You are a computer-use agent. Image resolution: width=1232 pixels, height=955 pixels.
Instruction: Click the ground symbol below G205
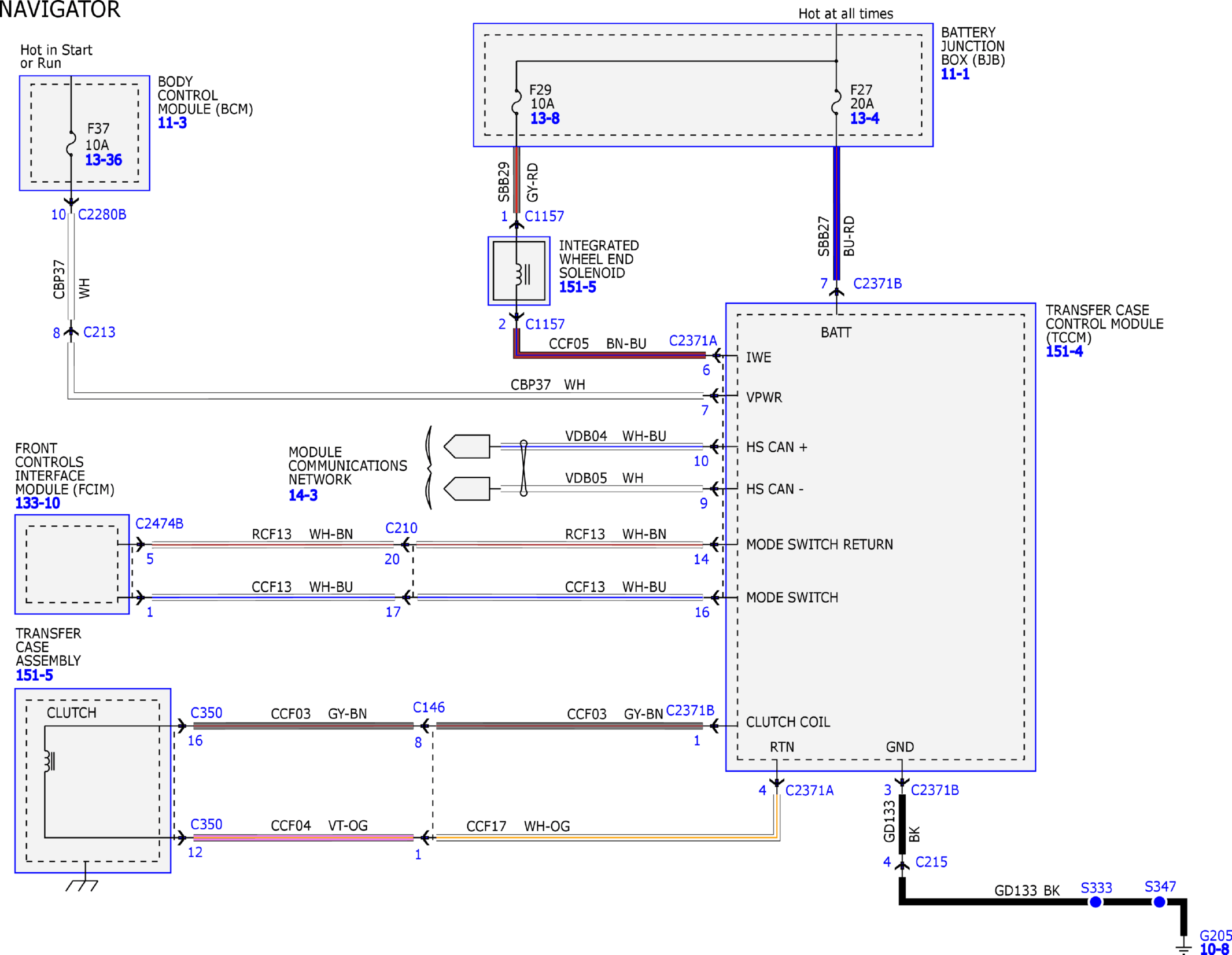[1183, 947]
